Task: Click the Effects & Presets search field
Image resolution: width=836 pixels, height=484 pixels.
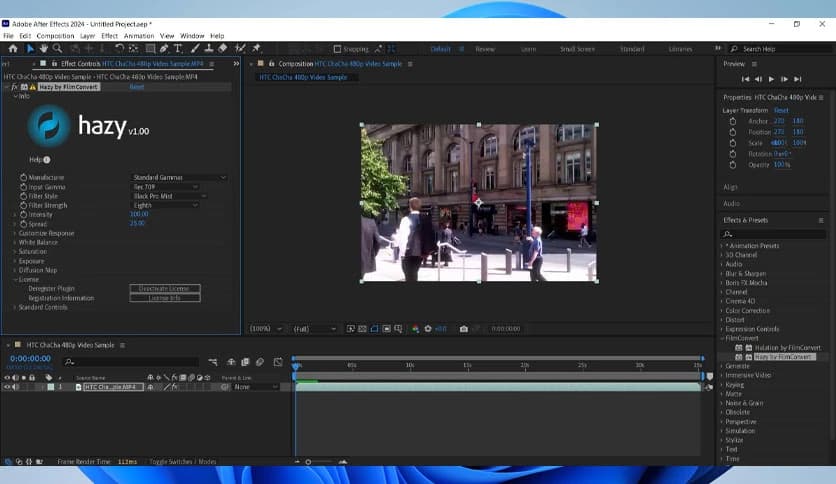Action: [773, 234]
